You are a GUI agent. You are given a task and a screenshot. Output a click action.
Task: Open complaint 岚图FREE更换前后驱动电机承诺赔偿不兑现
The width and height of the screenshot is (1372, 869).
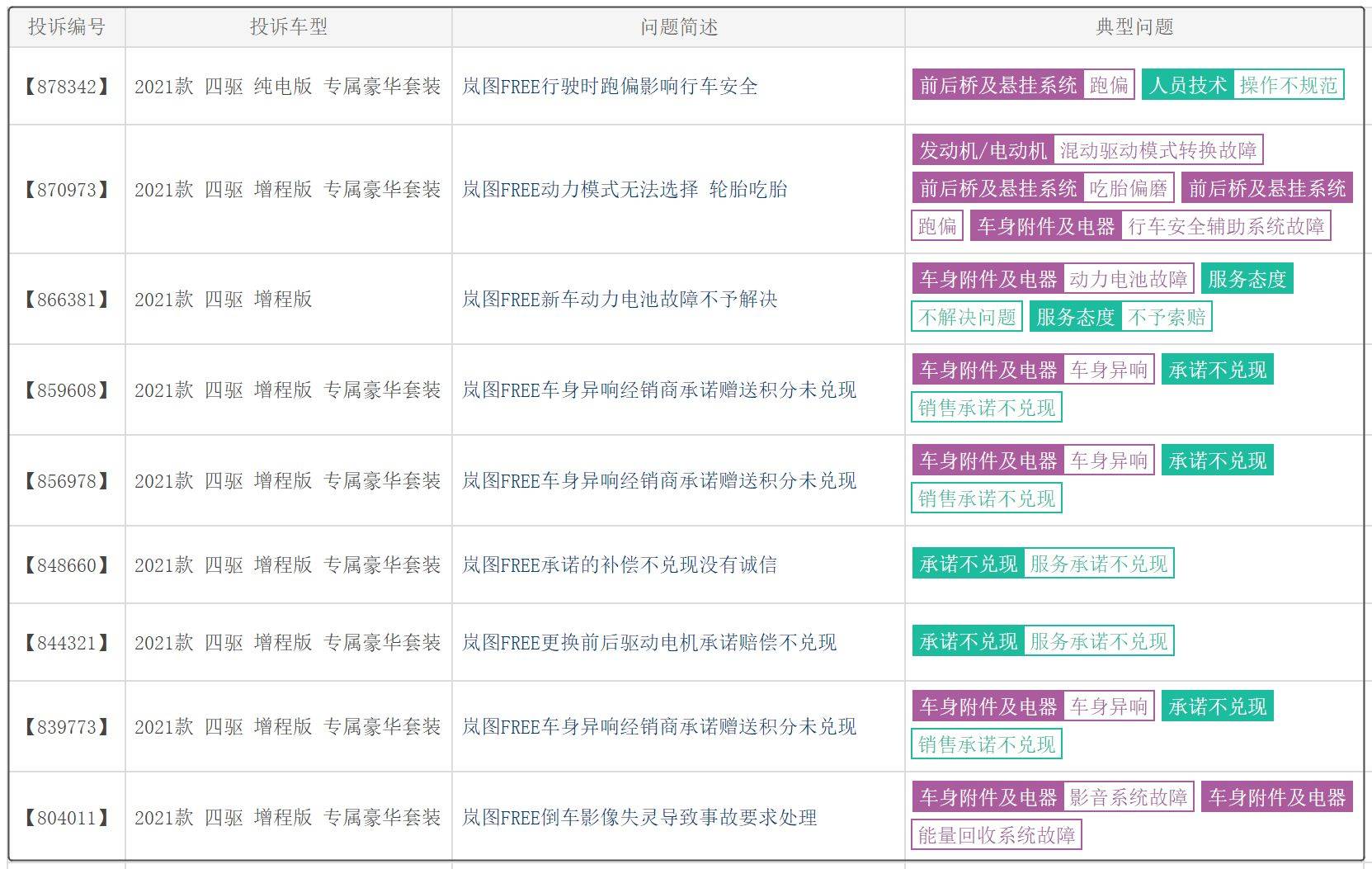649,642
